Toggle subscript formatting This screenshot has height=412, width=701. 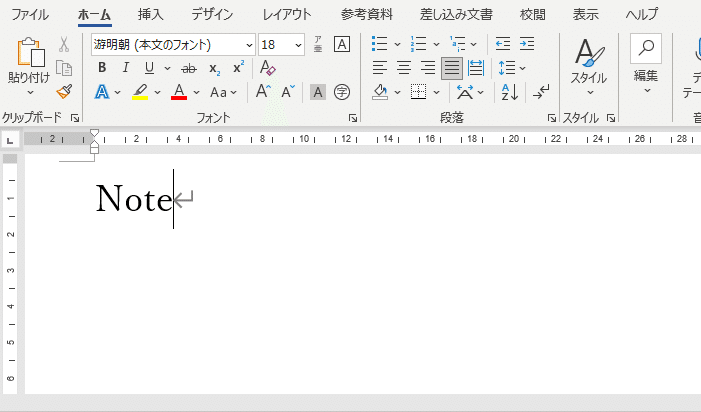tap(214, 68)
